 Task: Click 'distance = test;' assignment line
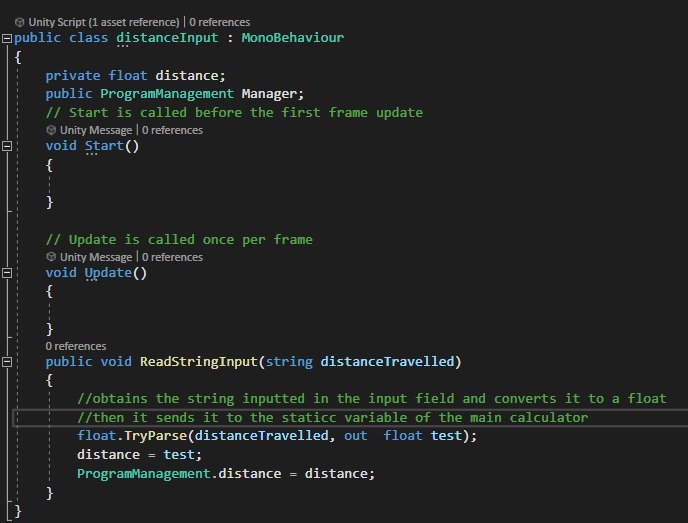click(x=139, y=455)
